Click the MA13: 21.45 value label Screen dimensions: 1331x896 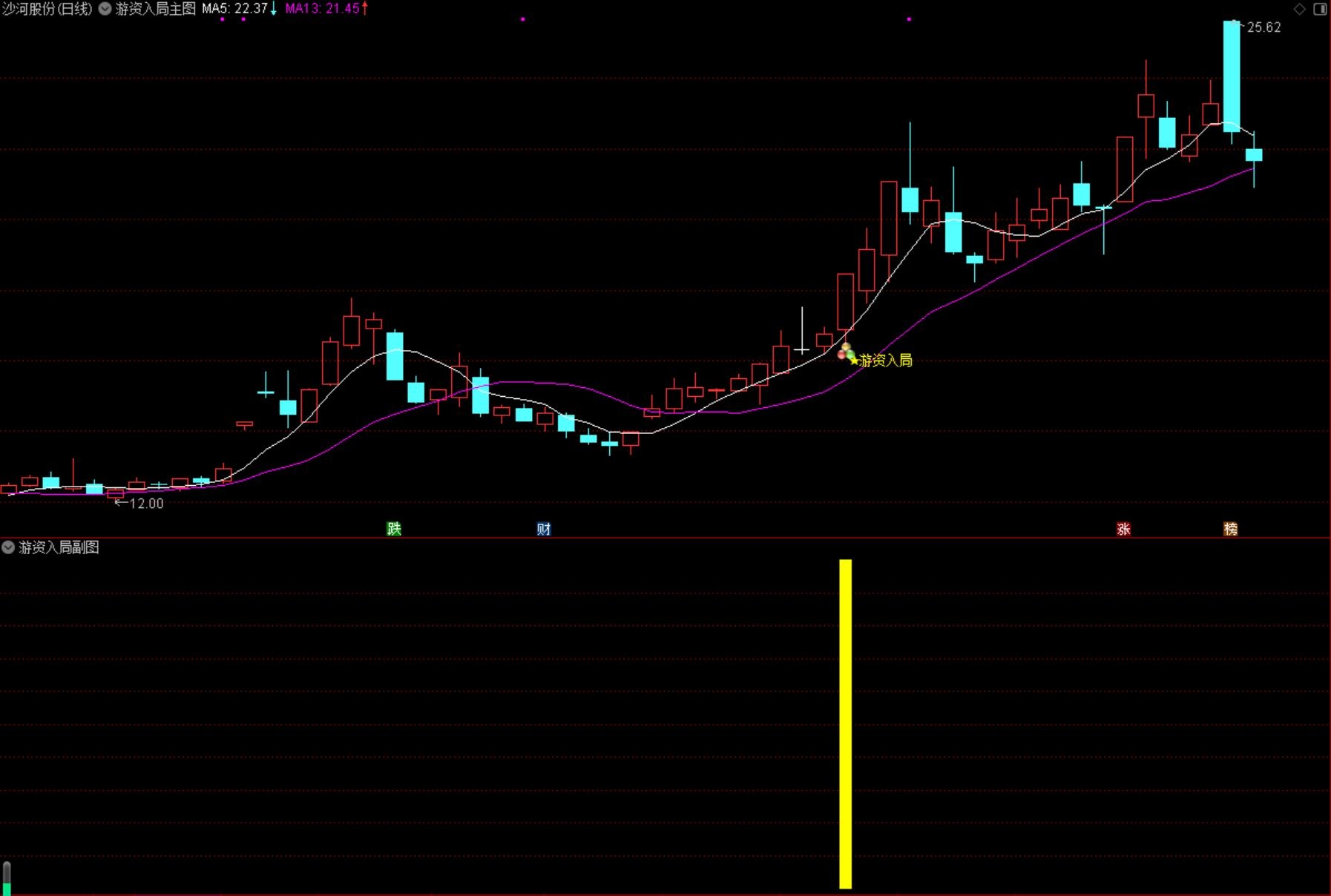322,9
